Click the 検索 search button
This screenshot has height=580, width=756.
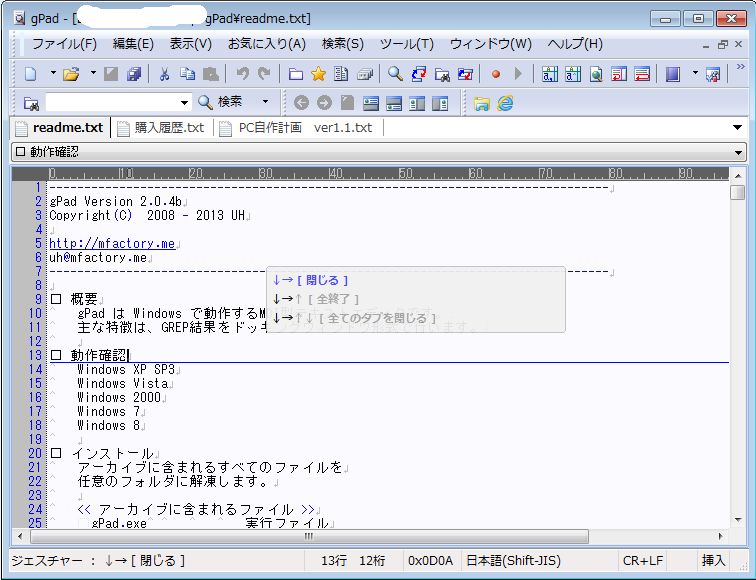(220, 102)
